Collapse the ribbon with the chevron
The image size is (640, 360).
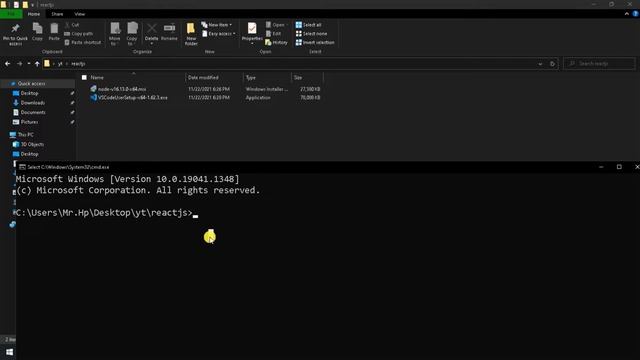pyautogui.click(x=627, y=14)
